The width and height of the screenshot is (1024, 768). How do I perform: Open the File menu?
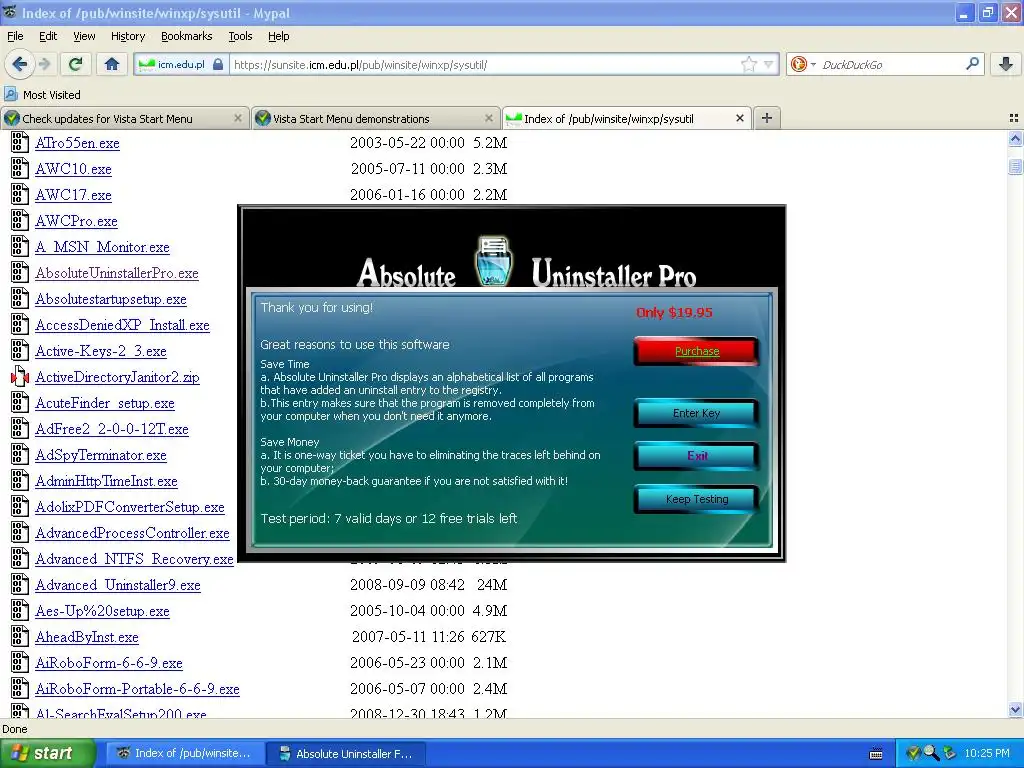[x=15, y=36]
